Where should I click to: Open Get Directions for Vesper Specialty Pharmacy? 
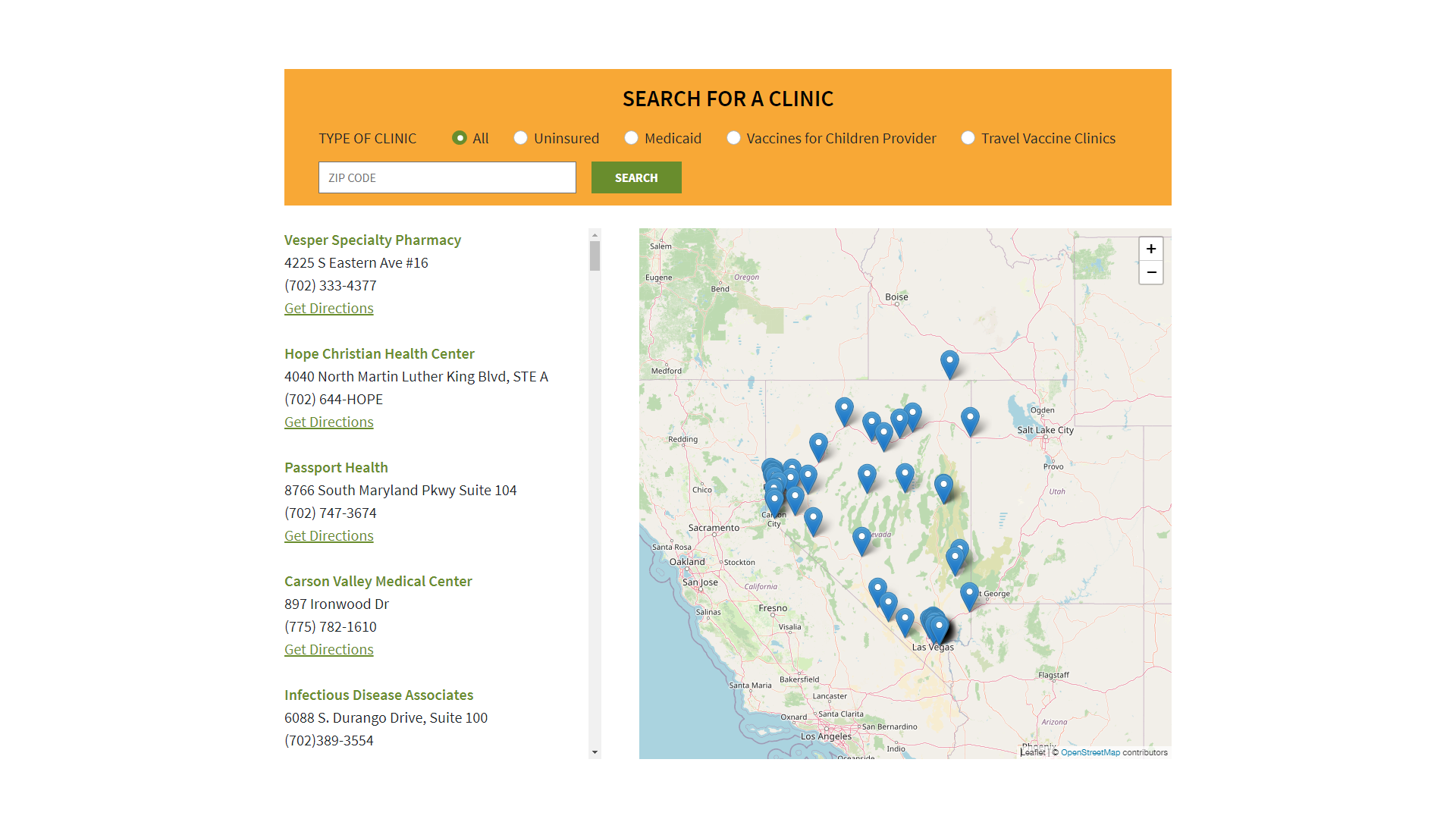[x=328, y=309]
